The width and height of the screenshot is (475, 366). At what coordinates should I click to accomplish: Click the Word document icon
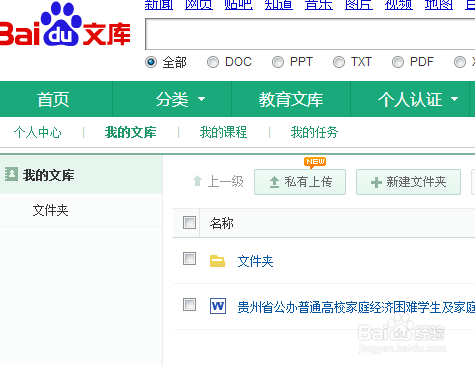(x=218, y=306)
